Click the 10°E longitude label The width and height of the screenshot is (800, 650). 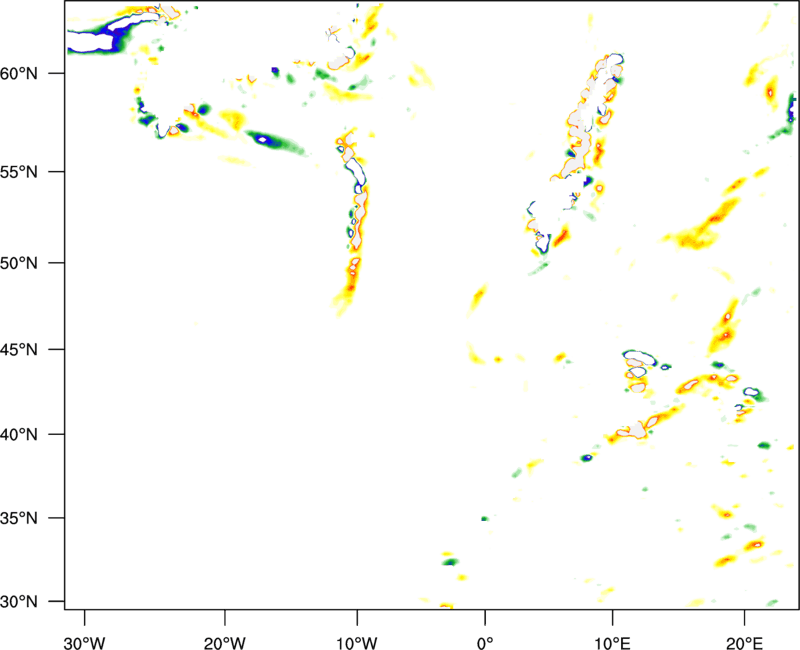pyautogui.click(x=612, y=643)
